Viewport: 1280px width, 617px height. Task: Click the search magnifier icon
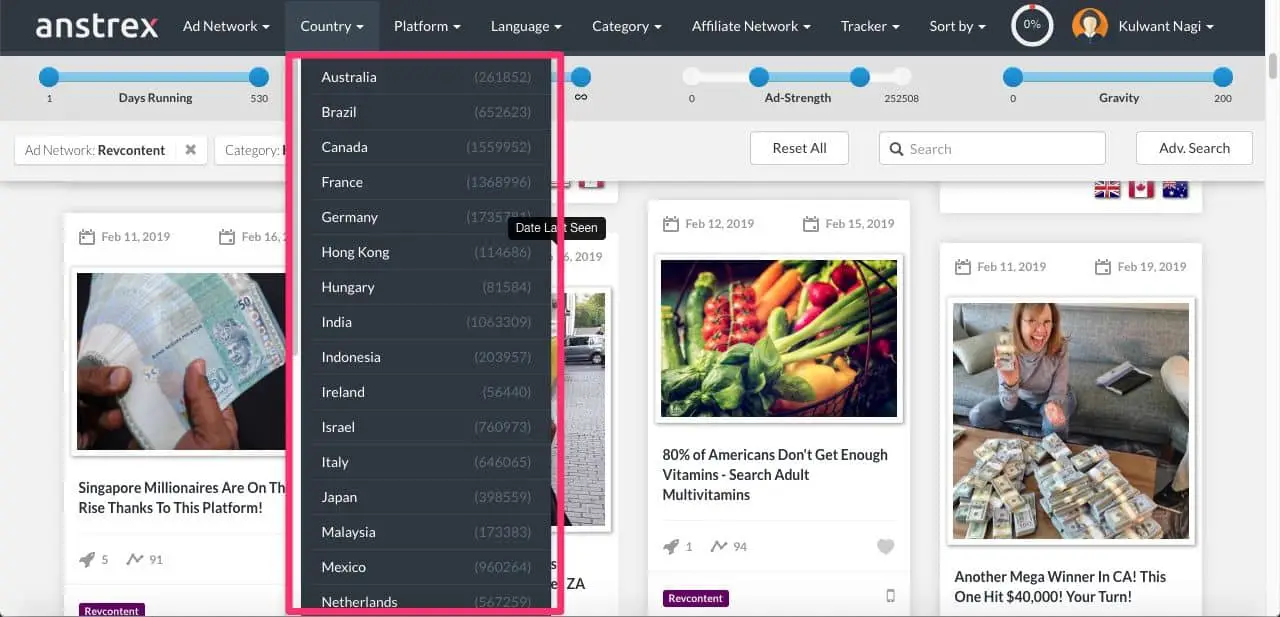pyautogui.click(x=896, y=149)
